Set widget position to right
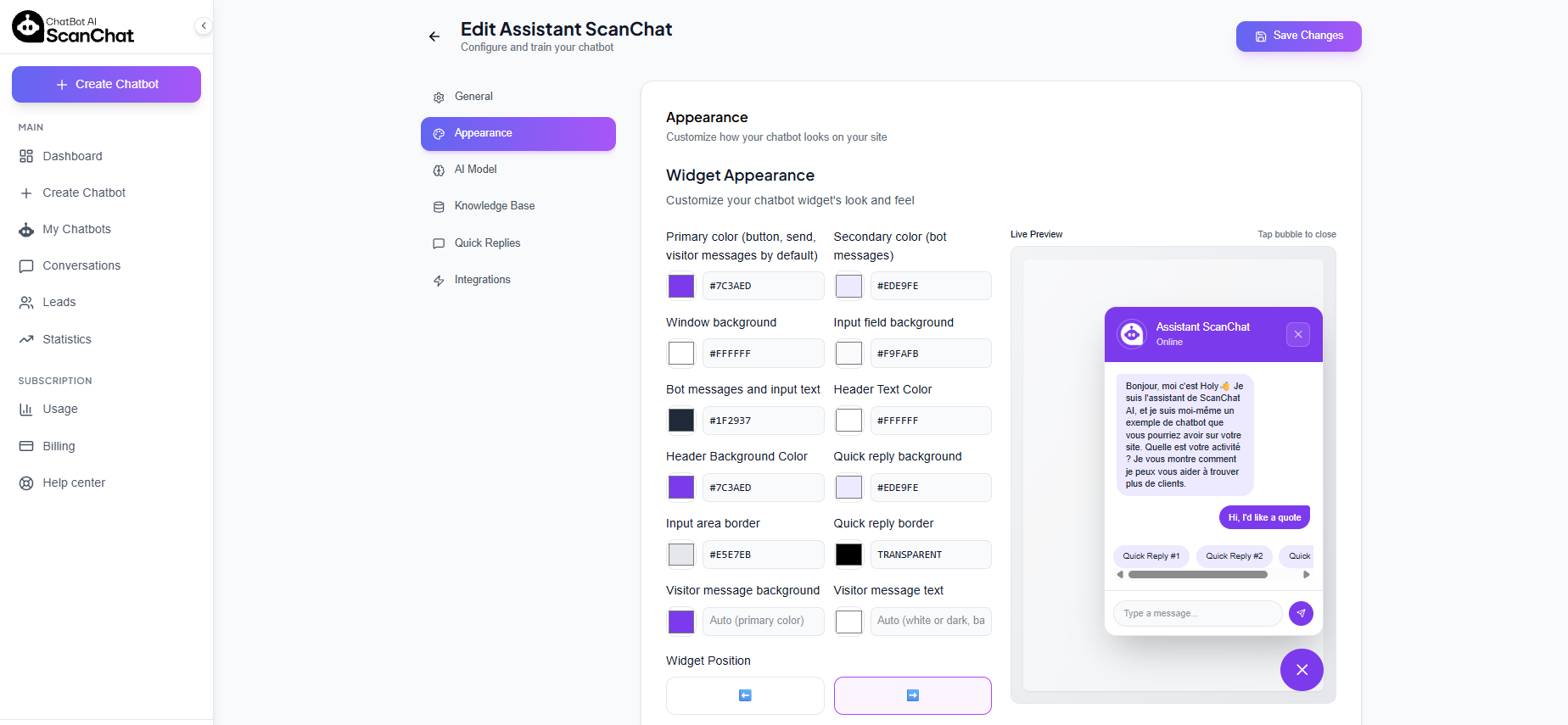The image size is (1568, 725). coord(913,695)
